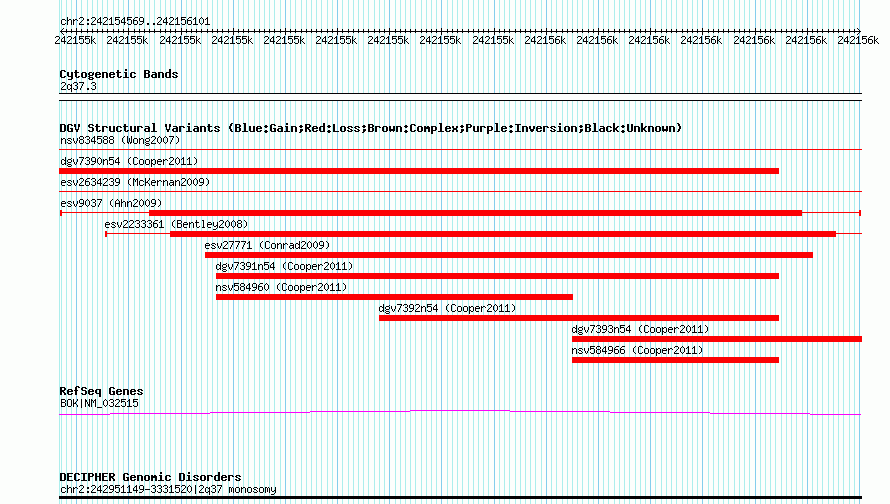The height and width of the screenshot is (504, 890).
Task: Open the esv9037 (Ahn2009) variant label
Action: 111,203
